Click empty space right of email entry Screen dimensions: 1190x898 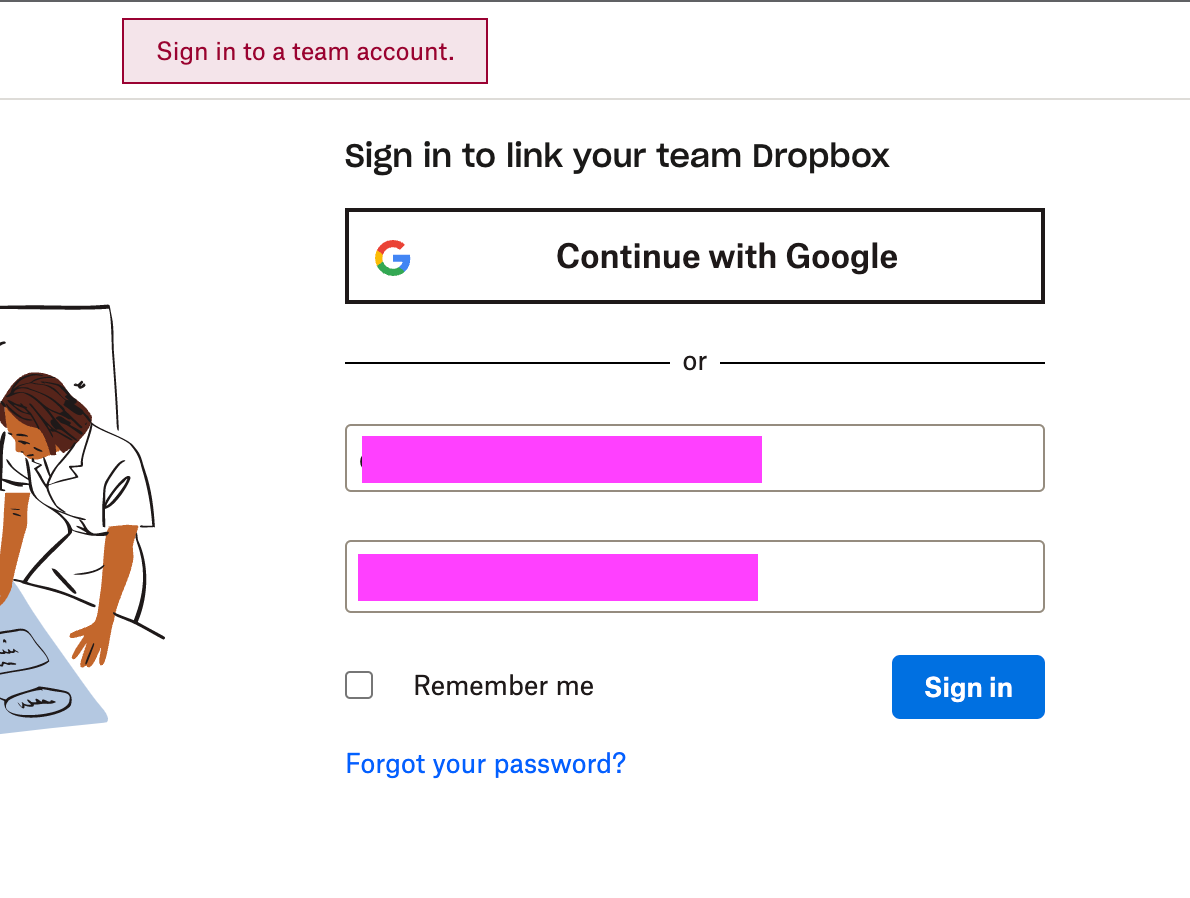click(900, 458)
